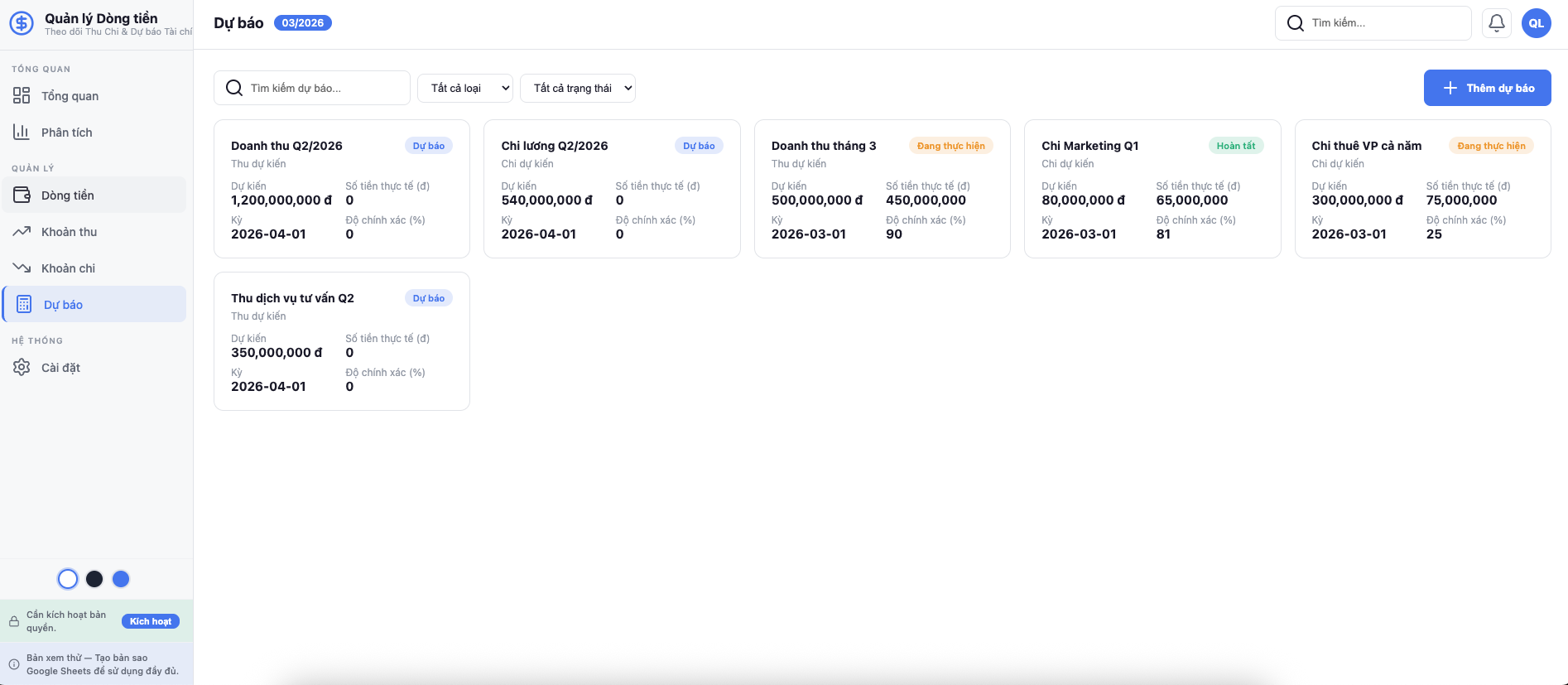The image size is (1568, 685).
Task: Switch to the dark theme circle
Action: (94, 579)
